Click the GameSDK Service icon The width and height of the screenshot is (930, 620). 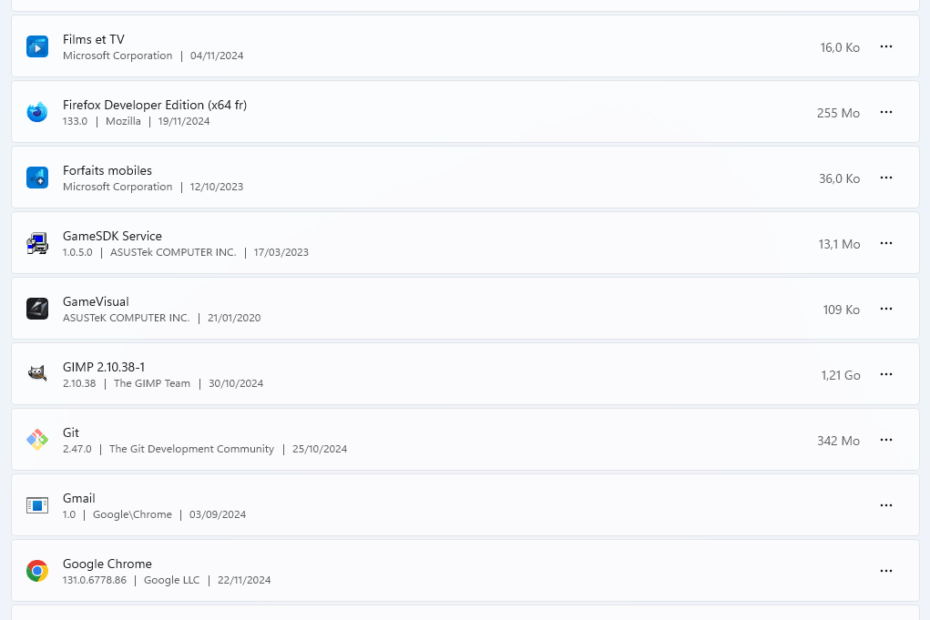pyautogui.click(x=37, y=243)
